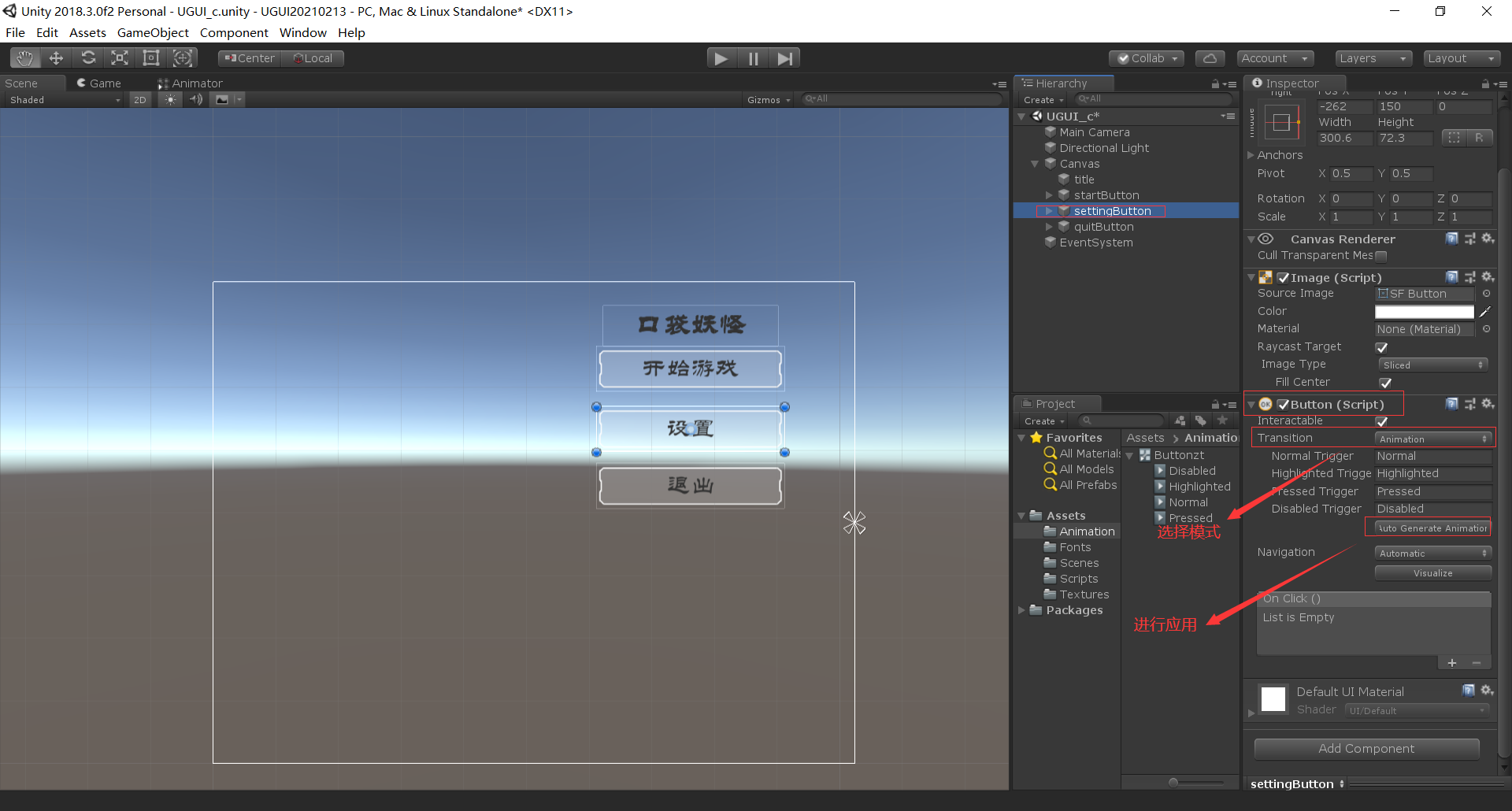Select the Move tool in the toolbar

55,57
